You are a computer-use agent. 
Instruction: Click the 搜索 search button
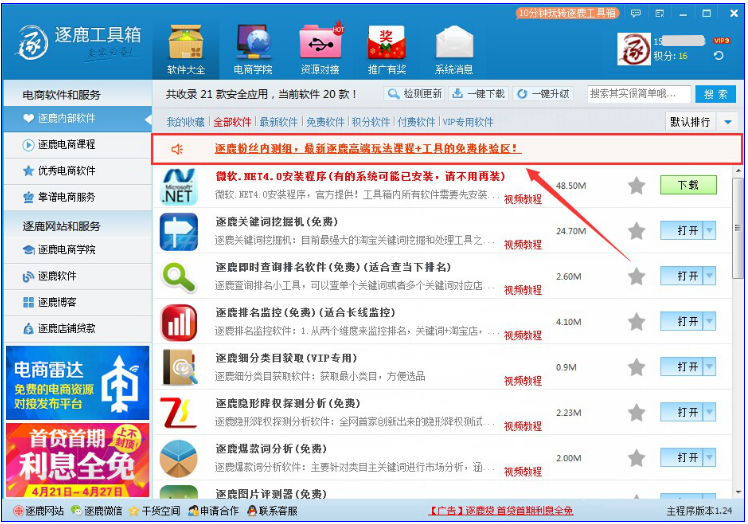tap(715, 94)
